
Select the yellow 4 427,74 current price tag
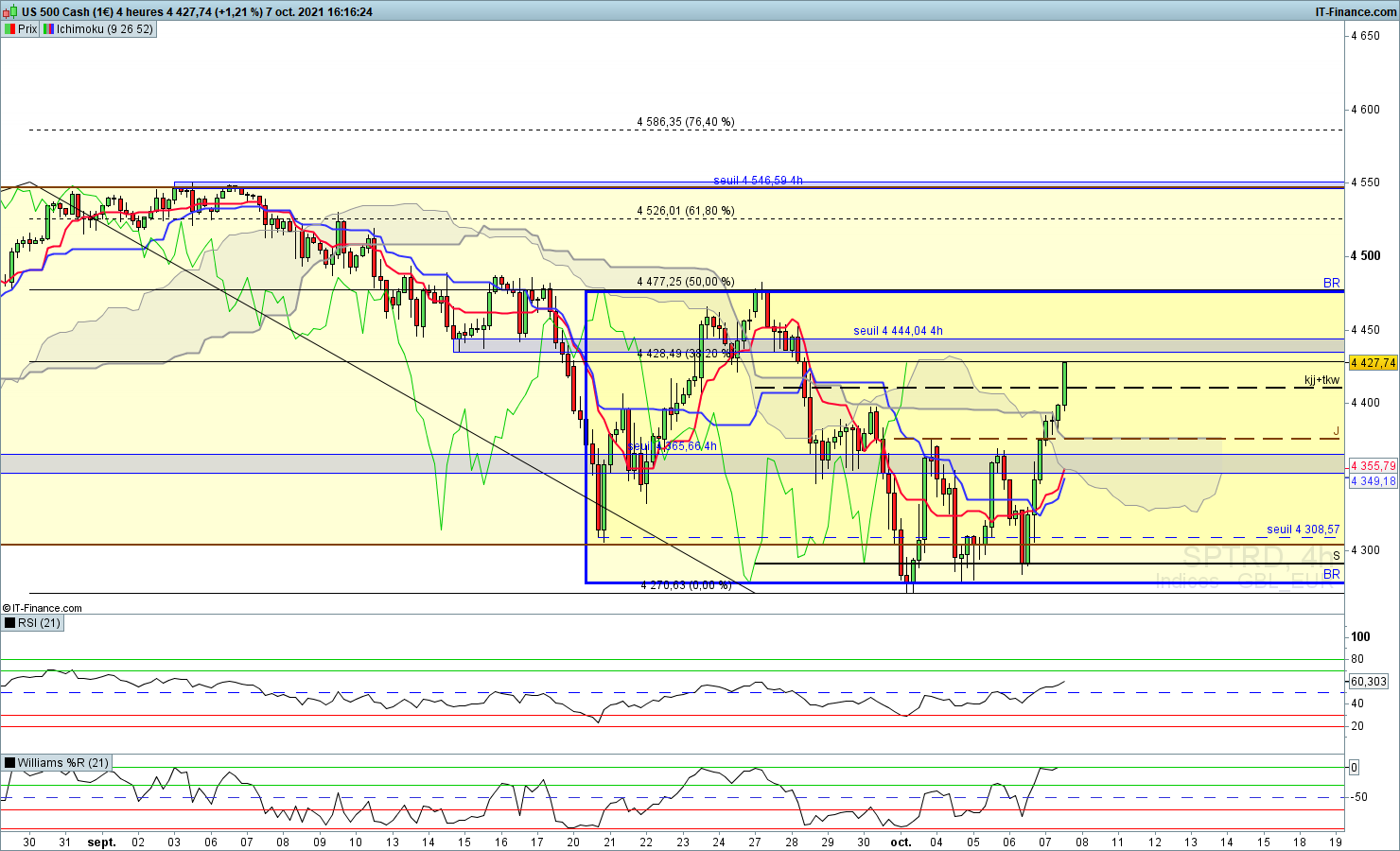(x=1373, y=363)
